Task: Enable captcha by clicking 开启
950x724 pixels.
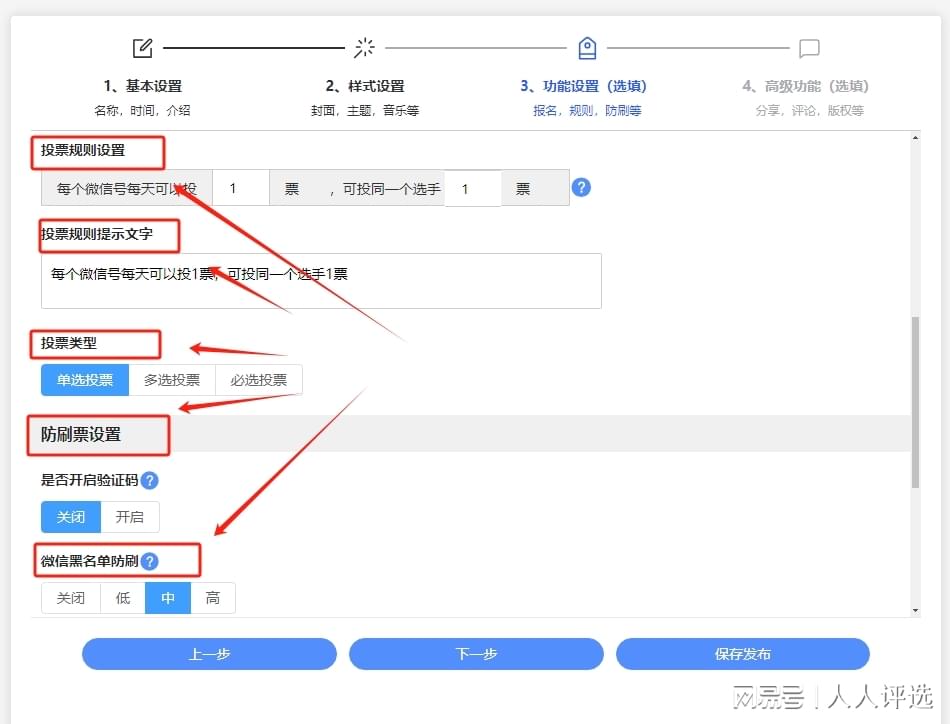Action: 130,517
